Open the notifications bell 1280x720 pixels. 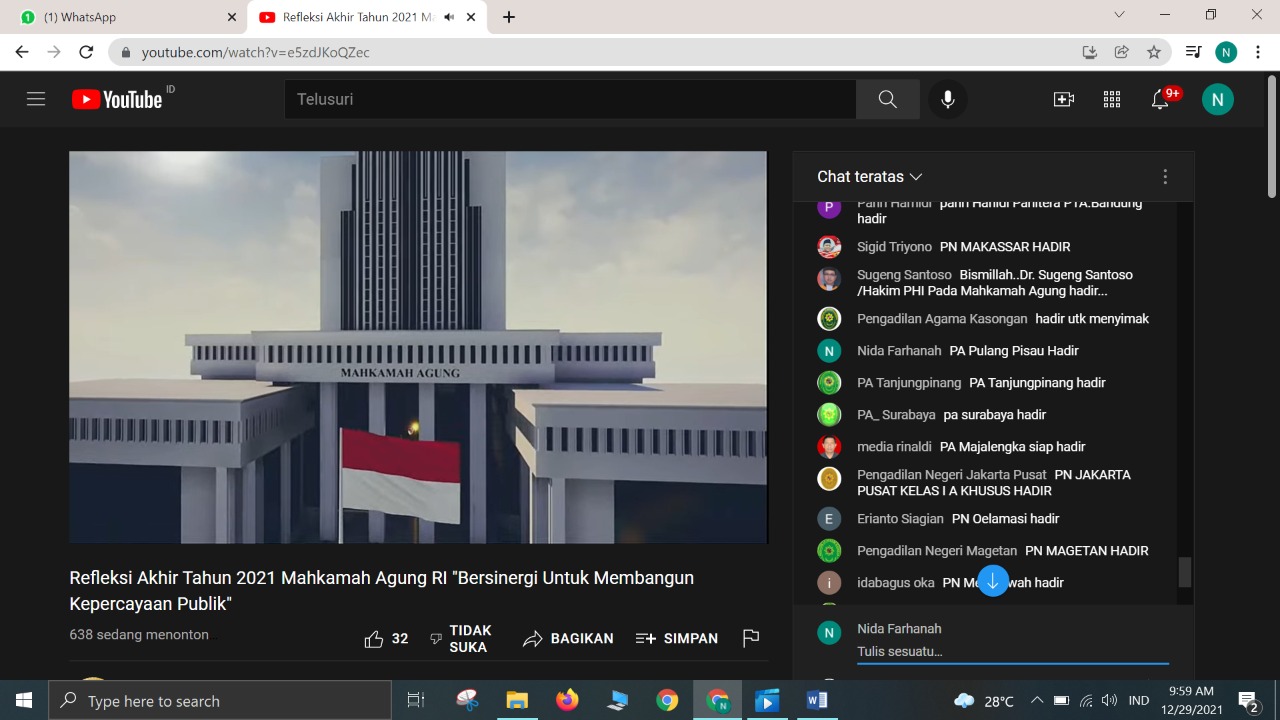point(1160,99)
